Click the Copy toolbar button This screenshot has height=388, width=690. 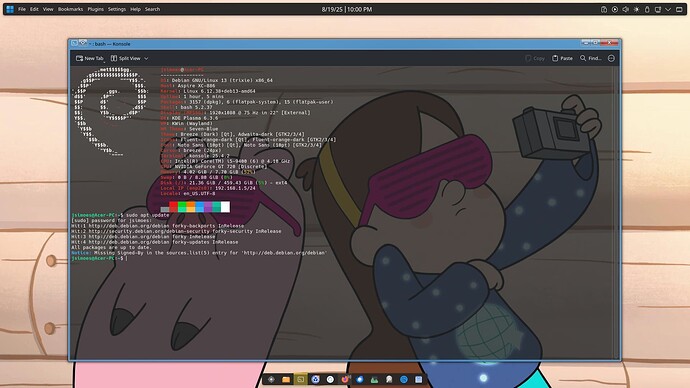coord(535,58)
